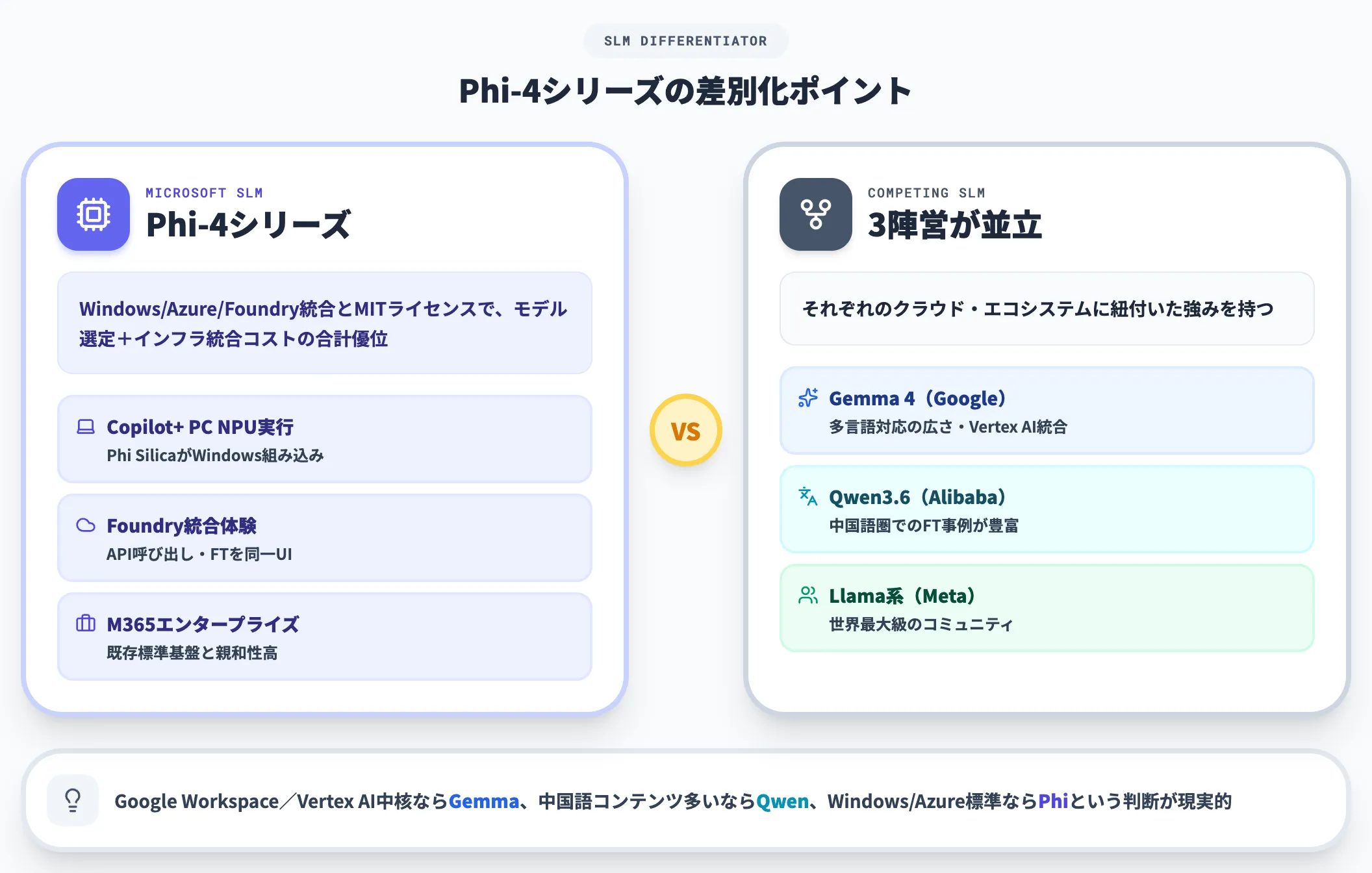Select the SLM DIFFERENTIATOR pill label
1372x873 pixels.
click(x=686, y=41)
